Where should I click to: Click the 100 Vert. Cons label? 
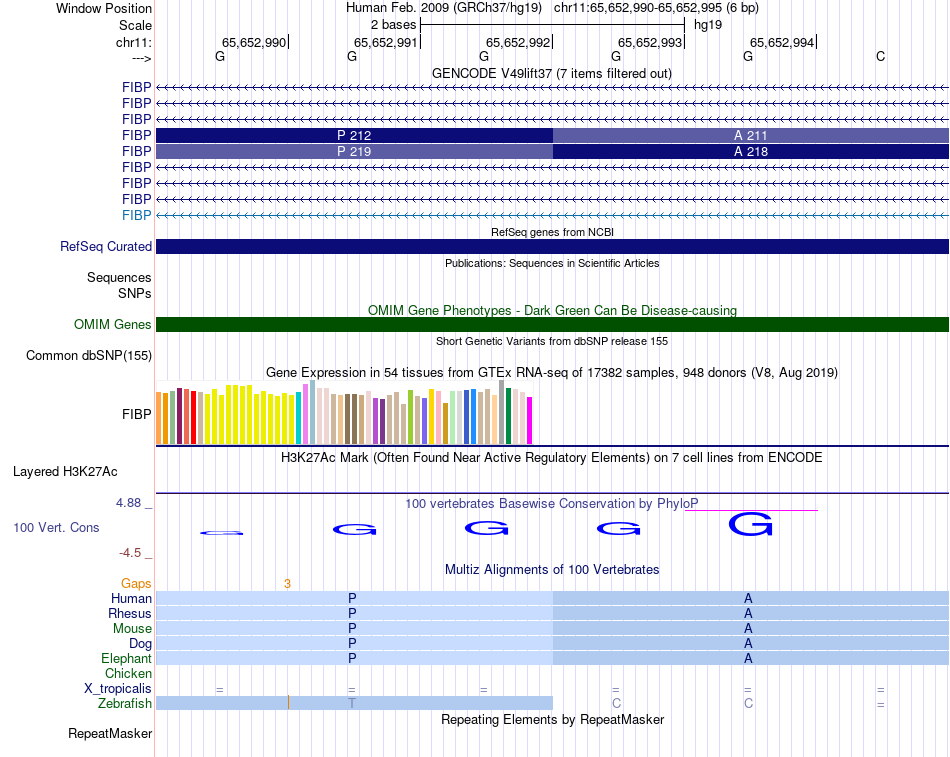coord(56,528)
